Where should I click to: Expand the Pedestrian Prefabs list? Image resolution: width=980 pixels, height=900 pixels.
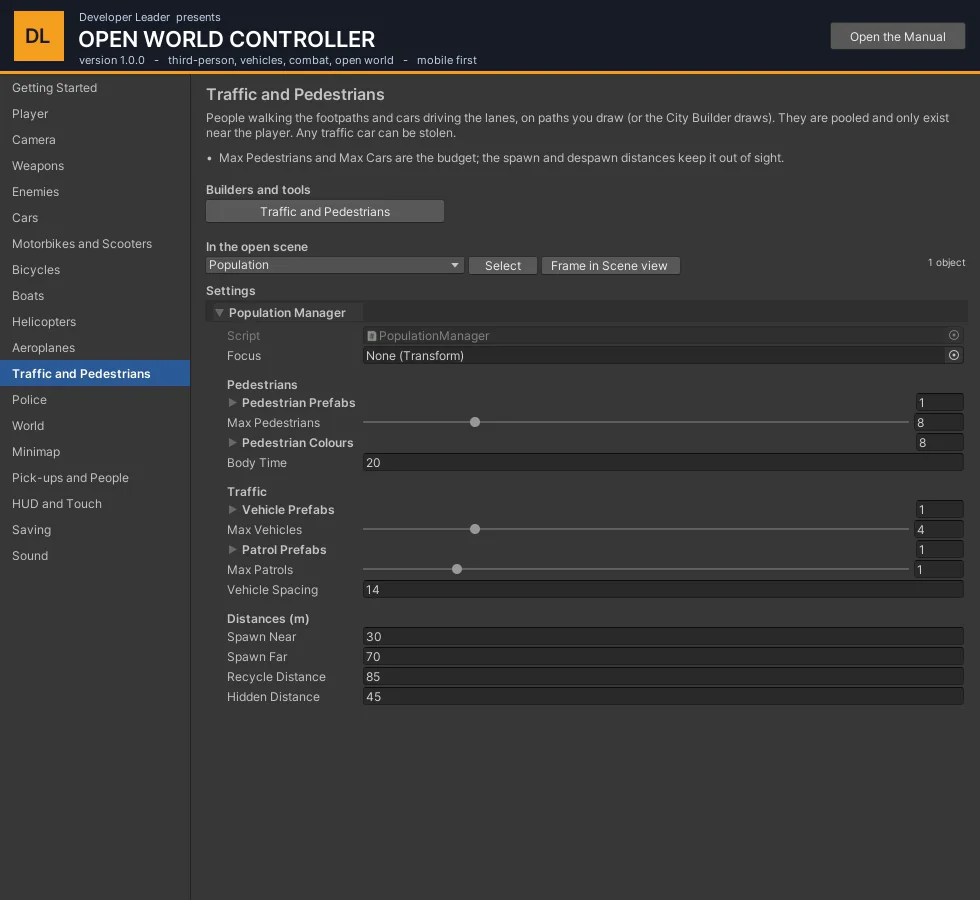coord(232,402)
